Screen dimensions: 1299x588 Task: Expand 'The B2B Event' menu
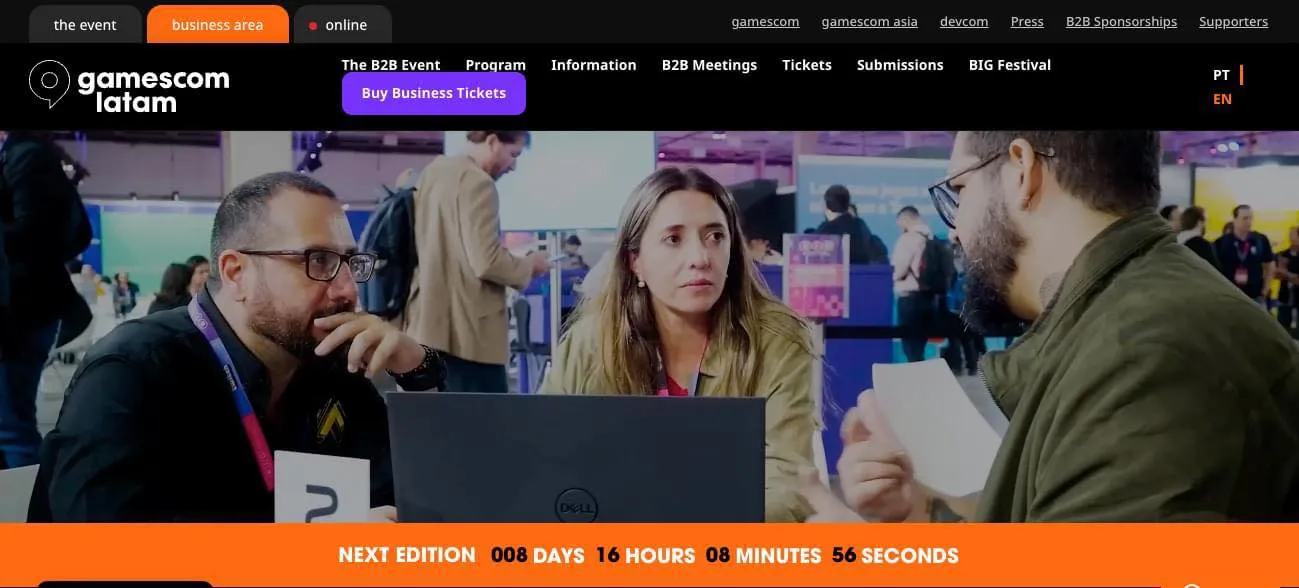point(391,64)
